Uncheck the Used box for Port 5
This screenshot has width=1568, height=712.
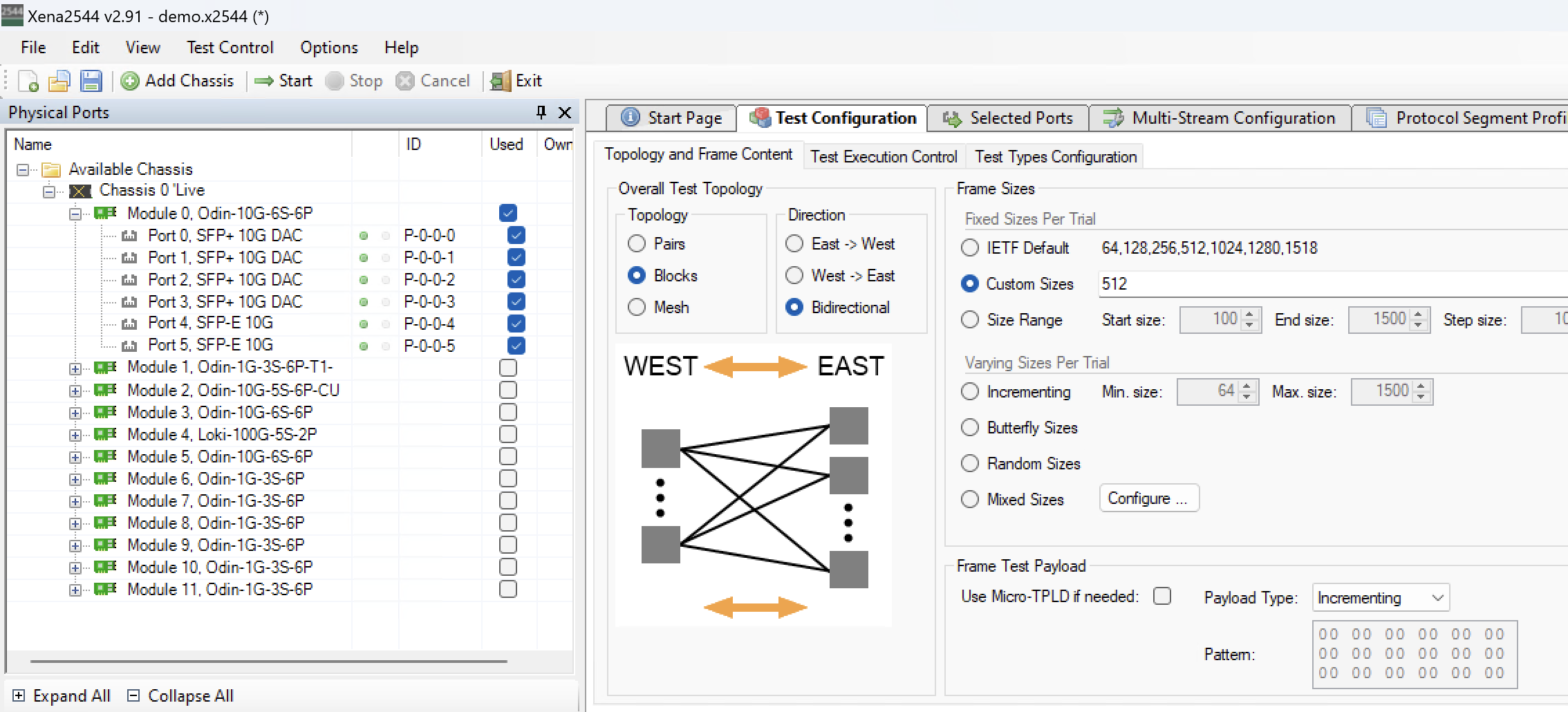[516, 345]
